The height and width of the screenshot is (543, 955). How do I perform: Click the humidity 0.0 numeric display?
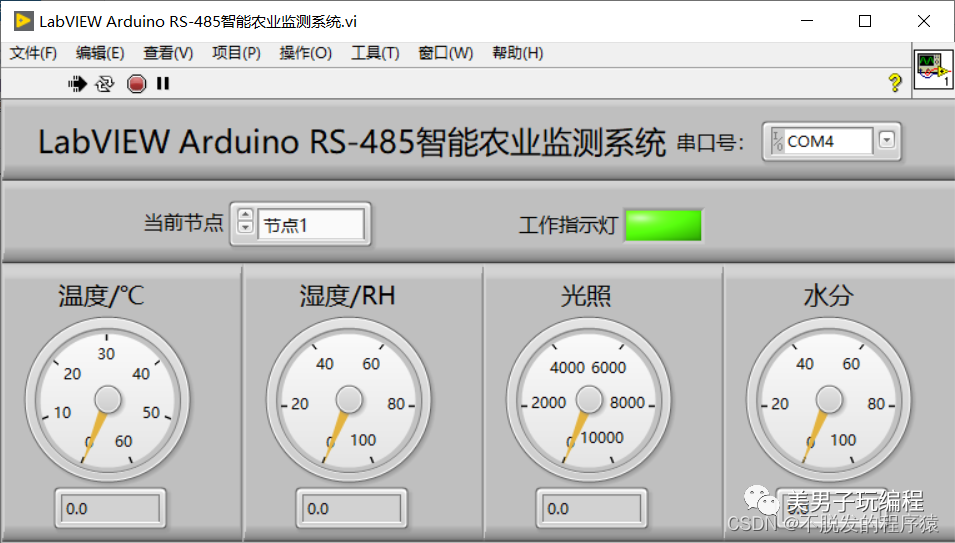[351, 508]
